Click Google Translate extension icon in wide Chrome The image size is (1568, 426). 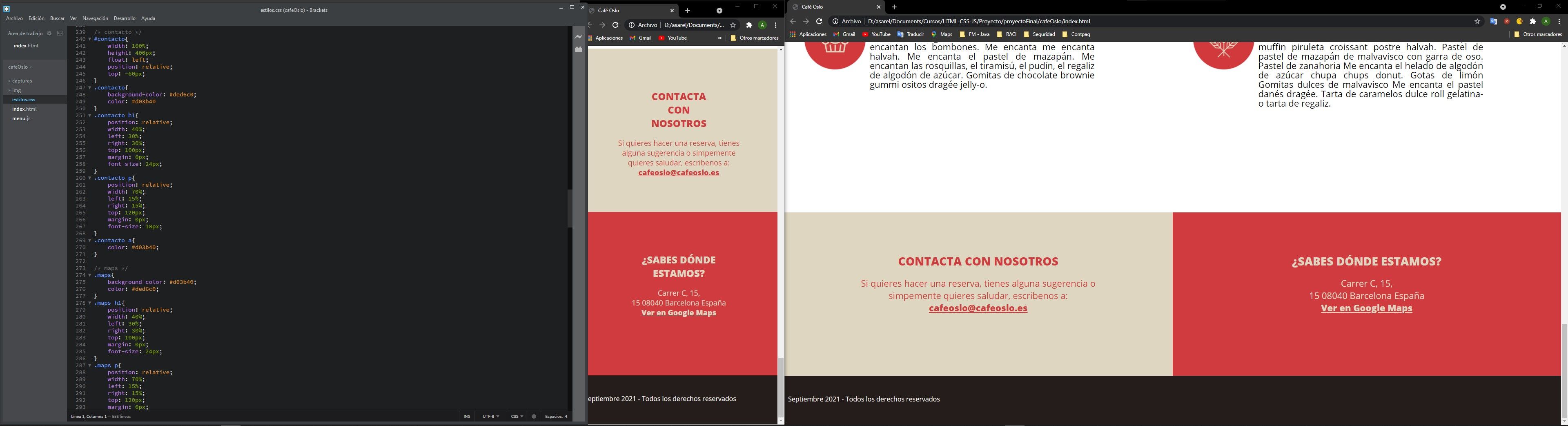[1494, 21]
